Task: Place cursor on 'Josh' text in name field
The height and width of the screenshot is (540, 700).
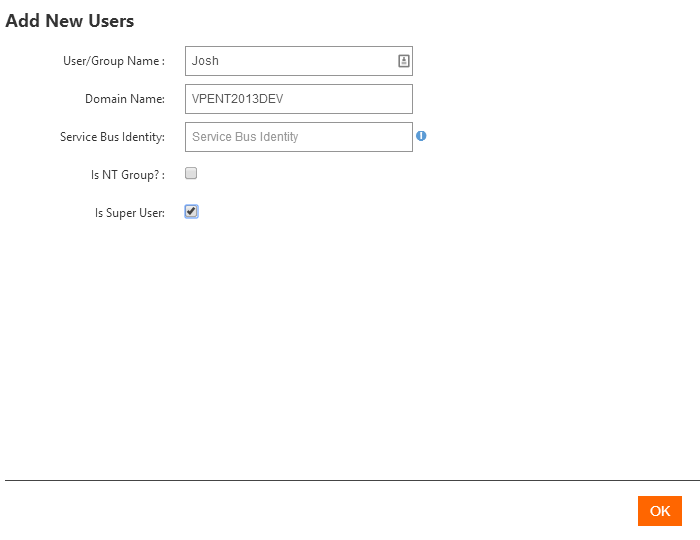Action: tap(205, 61)
